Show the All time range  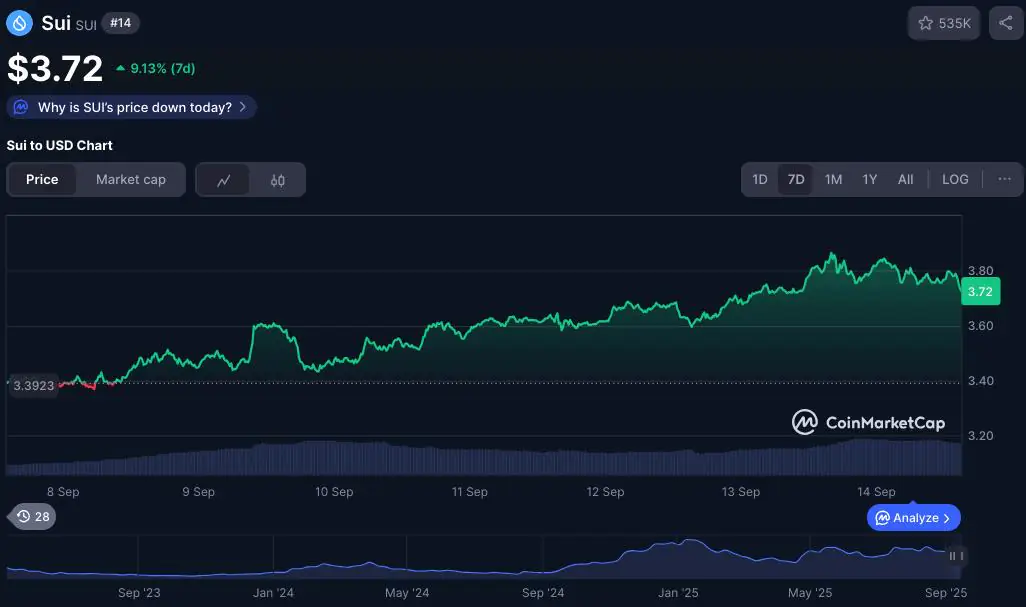pos(905,179)
